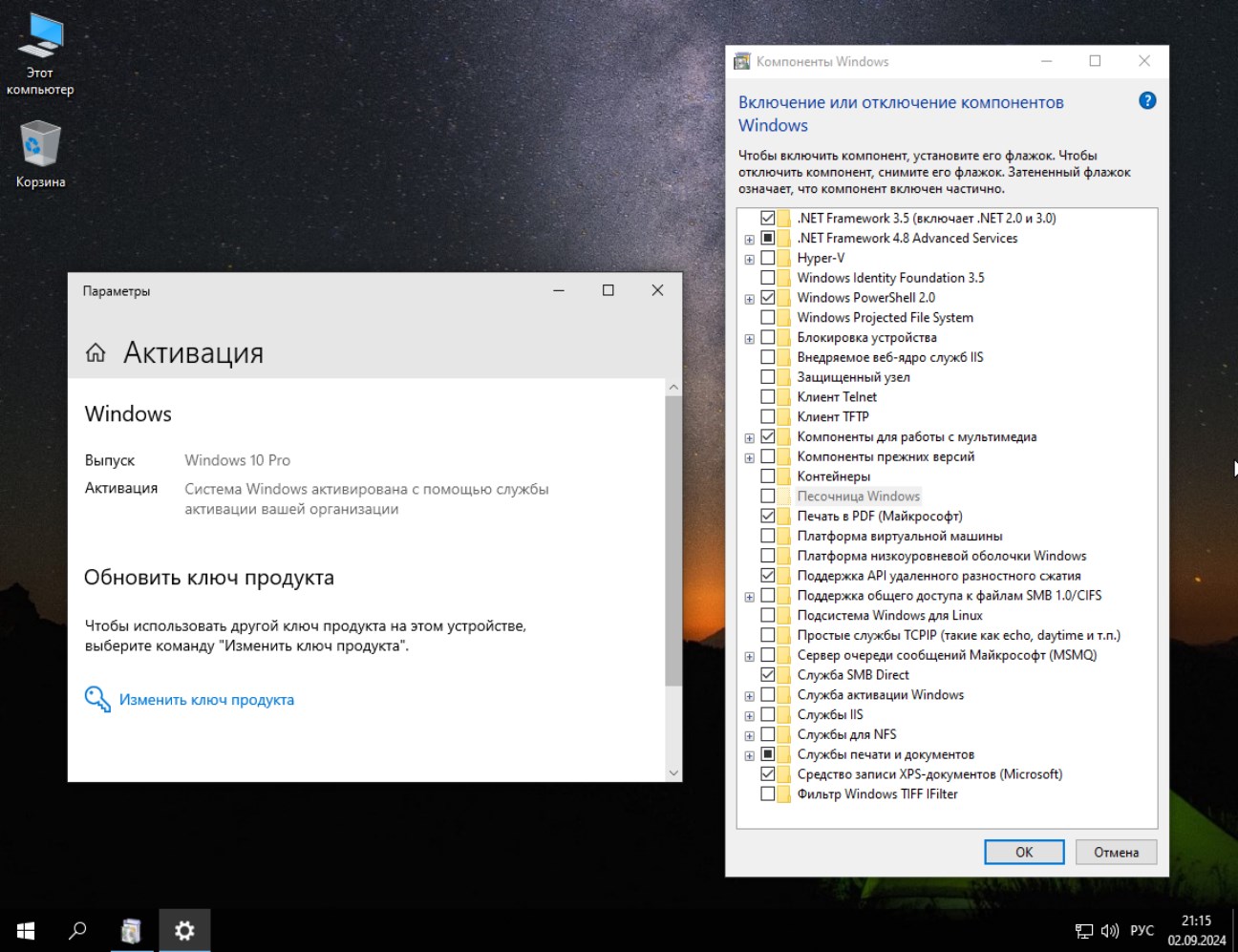The height and width of the screenshot is (952, 1238).
Task: Open the Windows Start menu
Action: pos(26,930)
